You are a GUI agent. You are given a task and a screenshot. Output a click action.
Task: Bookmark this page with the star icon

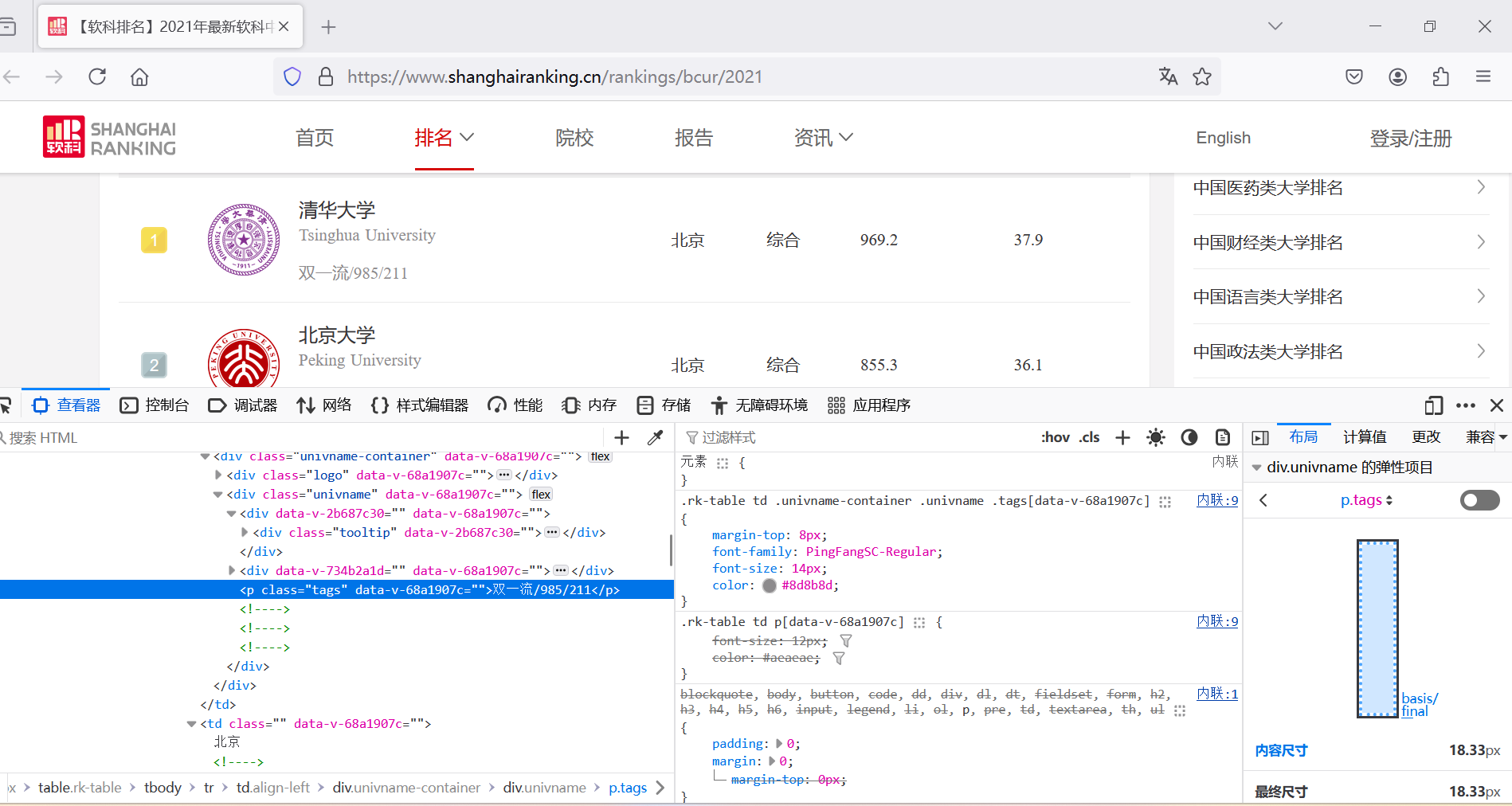1202,76
